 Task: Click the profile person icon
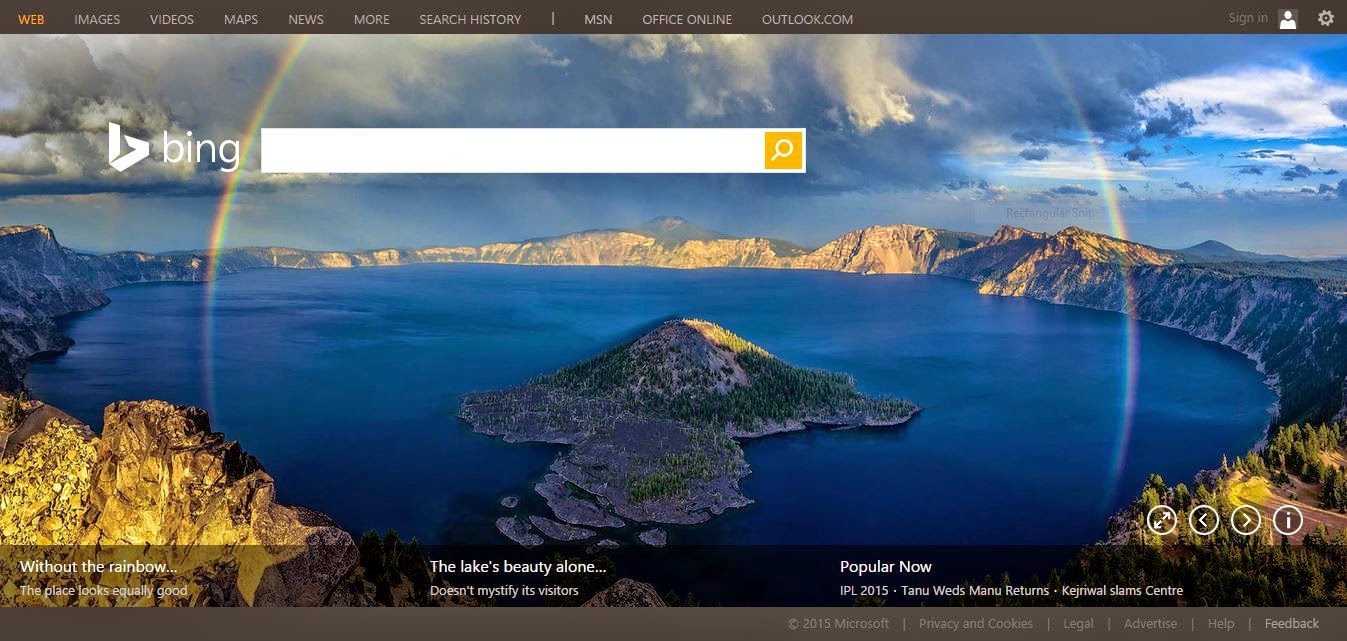tap(1288, 18)
